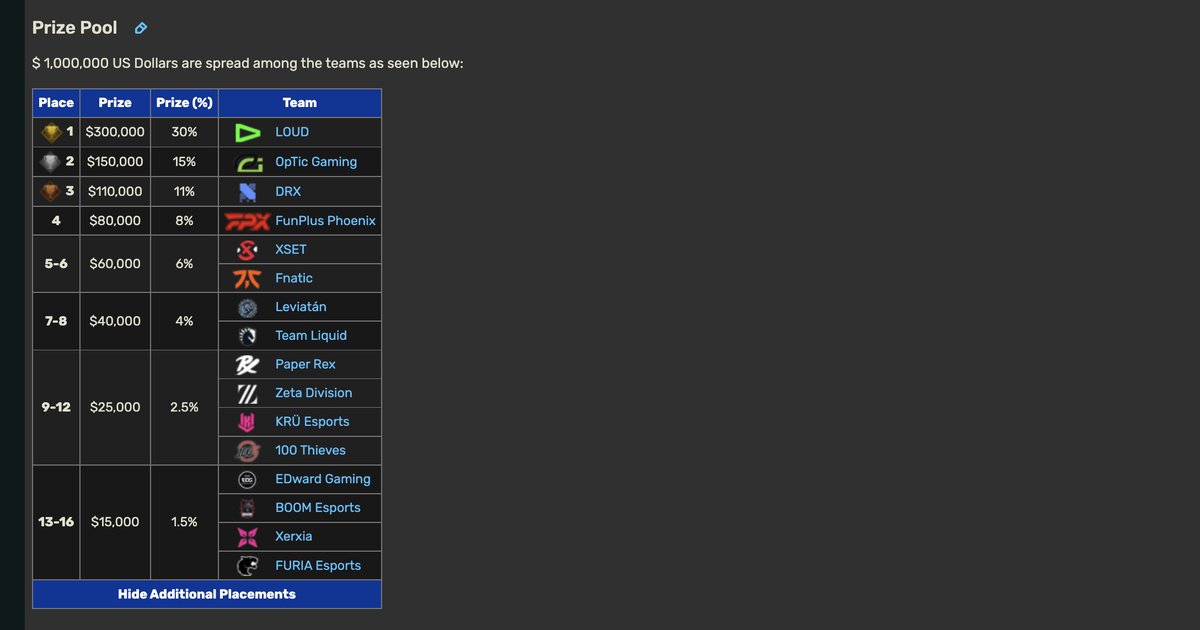Open the Paper Rex link
This screenshot has height=630, width=1200.
[x=306, y=365]
